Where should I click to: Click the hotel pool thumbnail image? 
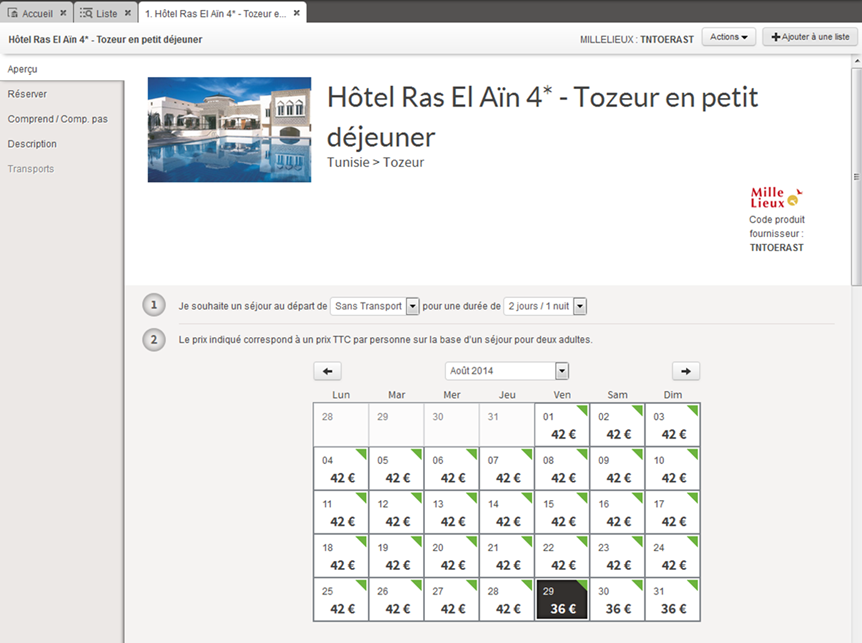point(229,130)
